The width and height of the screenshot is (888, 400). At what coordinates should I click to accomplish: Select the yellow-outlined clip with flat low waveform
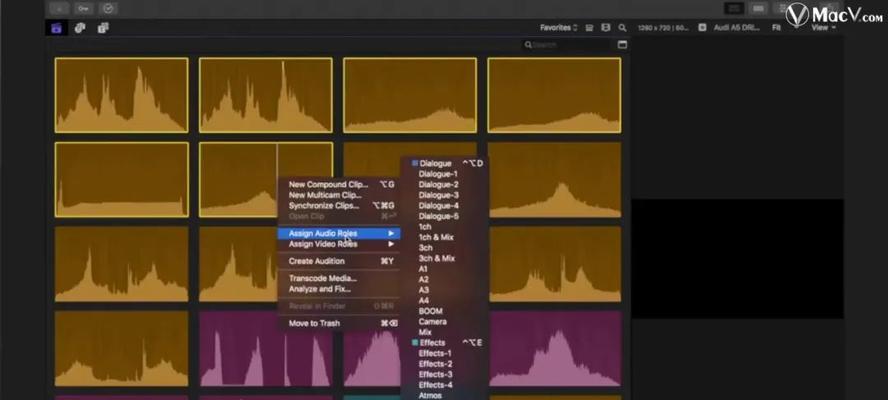click(x=122, y=180)
